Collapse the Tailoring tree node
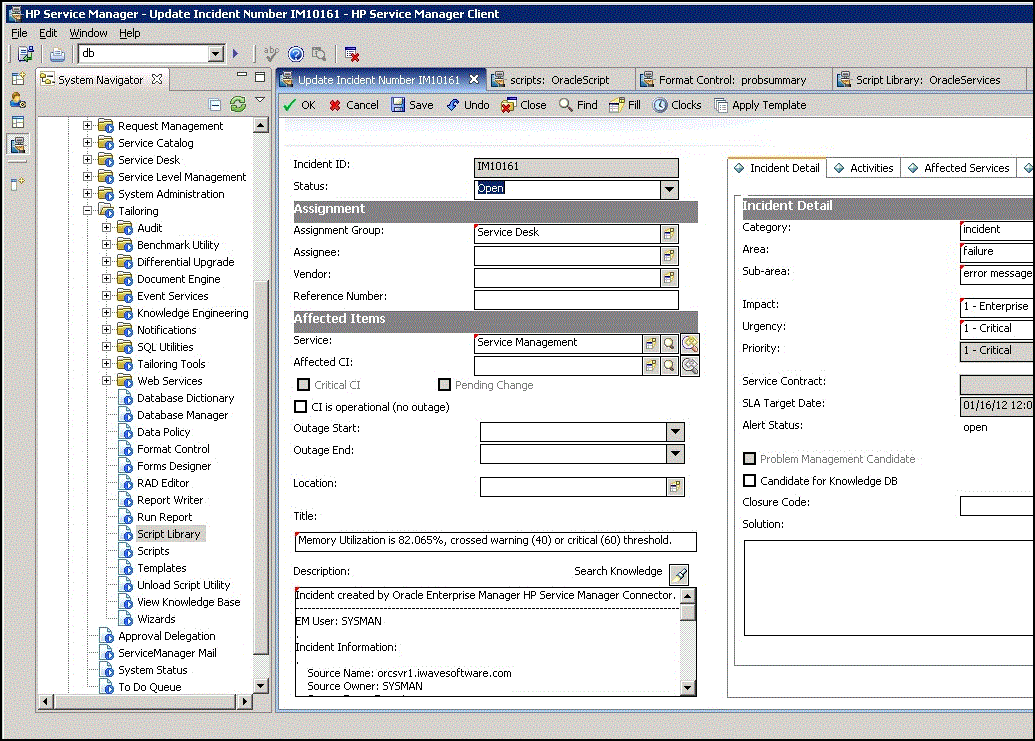 (87, 210)
